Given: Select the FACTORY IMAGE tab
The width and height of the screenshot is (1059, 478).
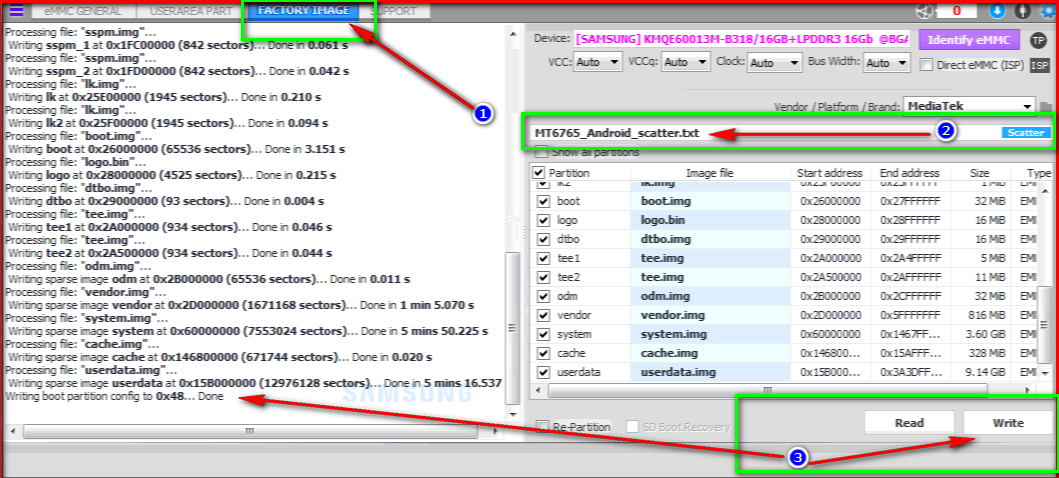Looking at the screenshot, I should [303, 11].
